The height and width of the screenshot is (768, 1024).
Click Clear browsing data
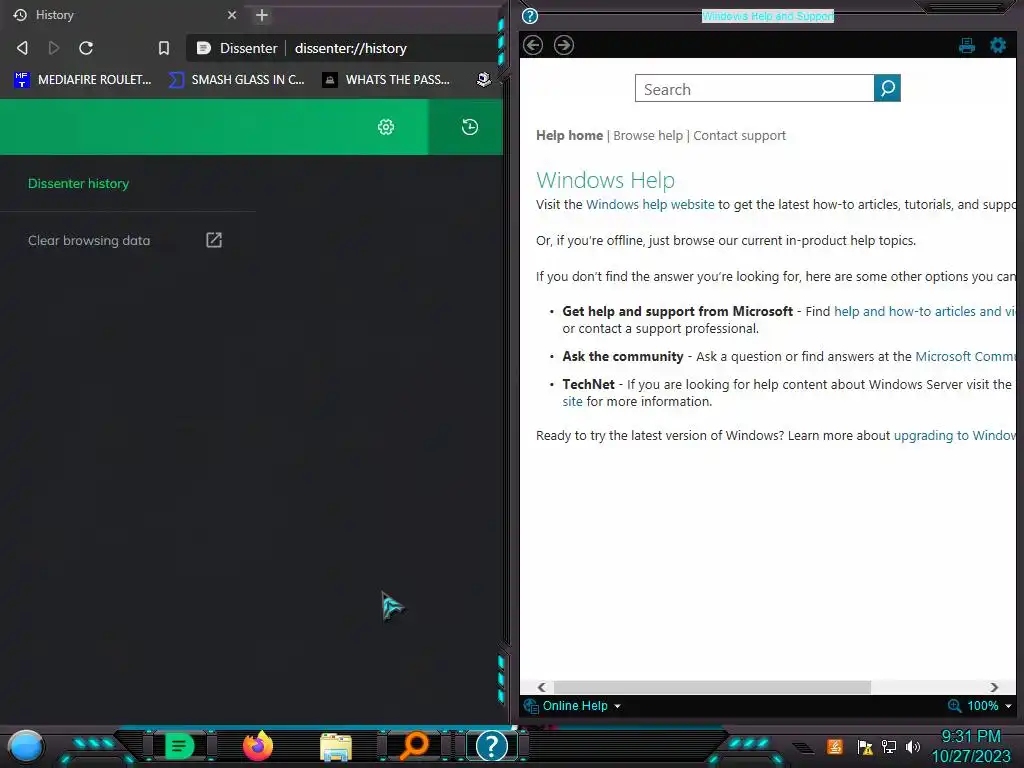[89, 240]
